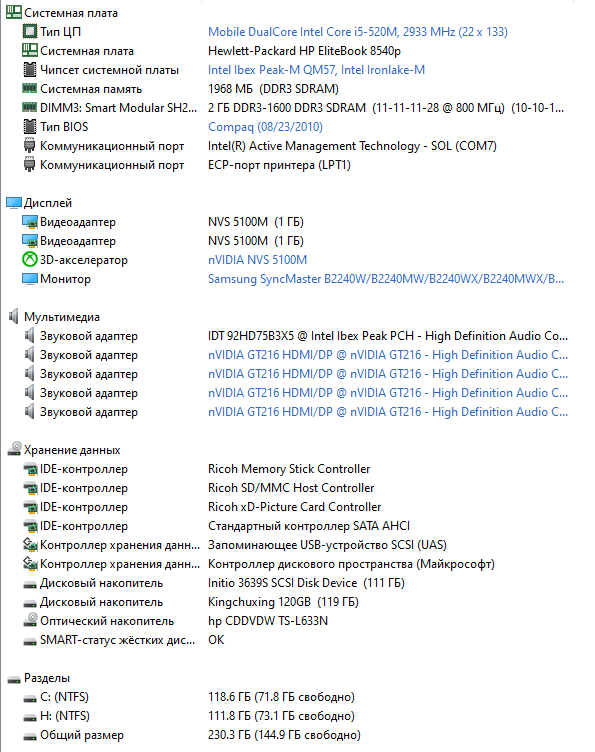
Task: Click the Системная плата section header icon
Action: [x=14, y=12]
